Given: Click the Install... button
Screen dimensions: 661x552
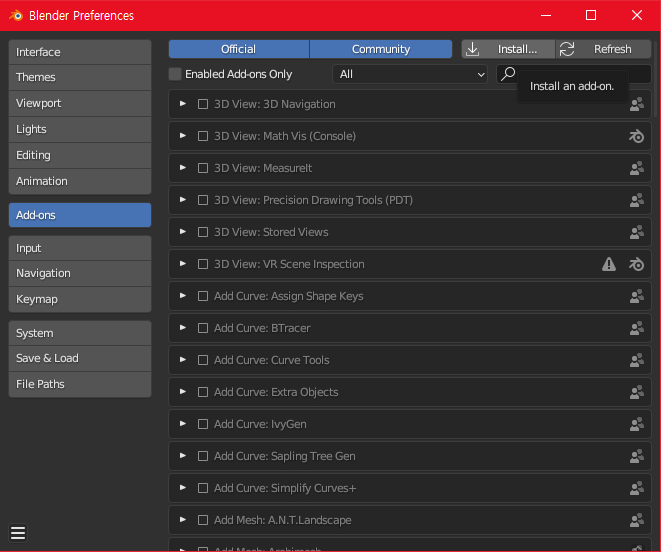Looking at the screenshot, I should 508,49.
